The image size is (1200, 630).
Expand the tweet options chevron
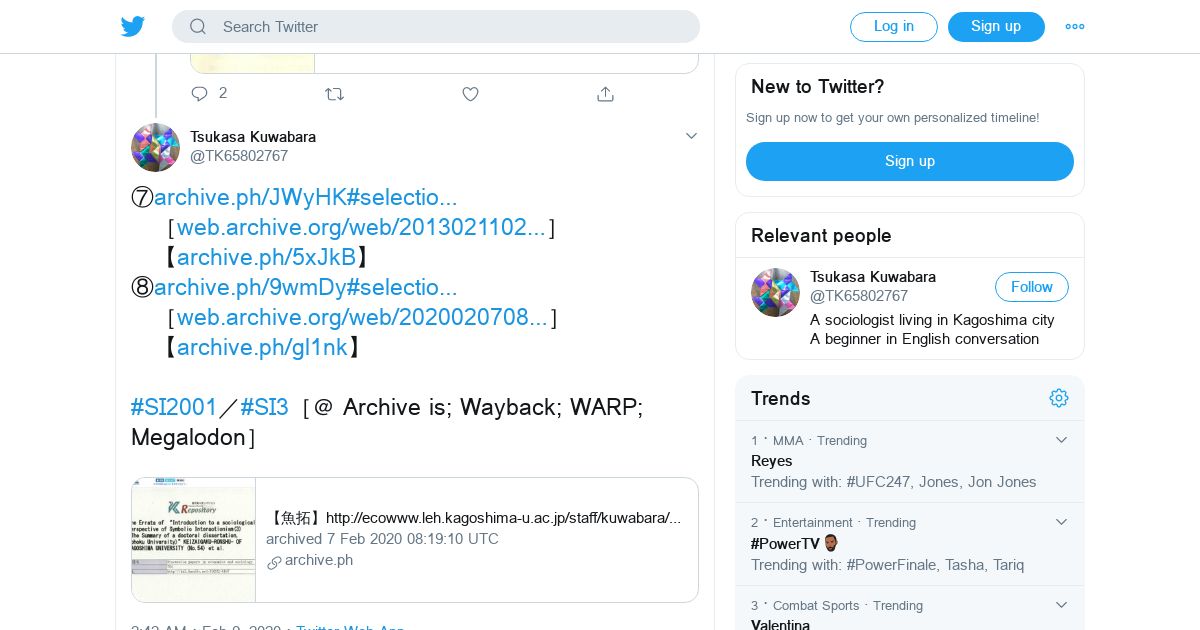pyautogui.click(x=691, y=136)
